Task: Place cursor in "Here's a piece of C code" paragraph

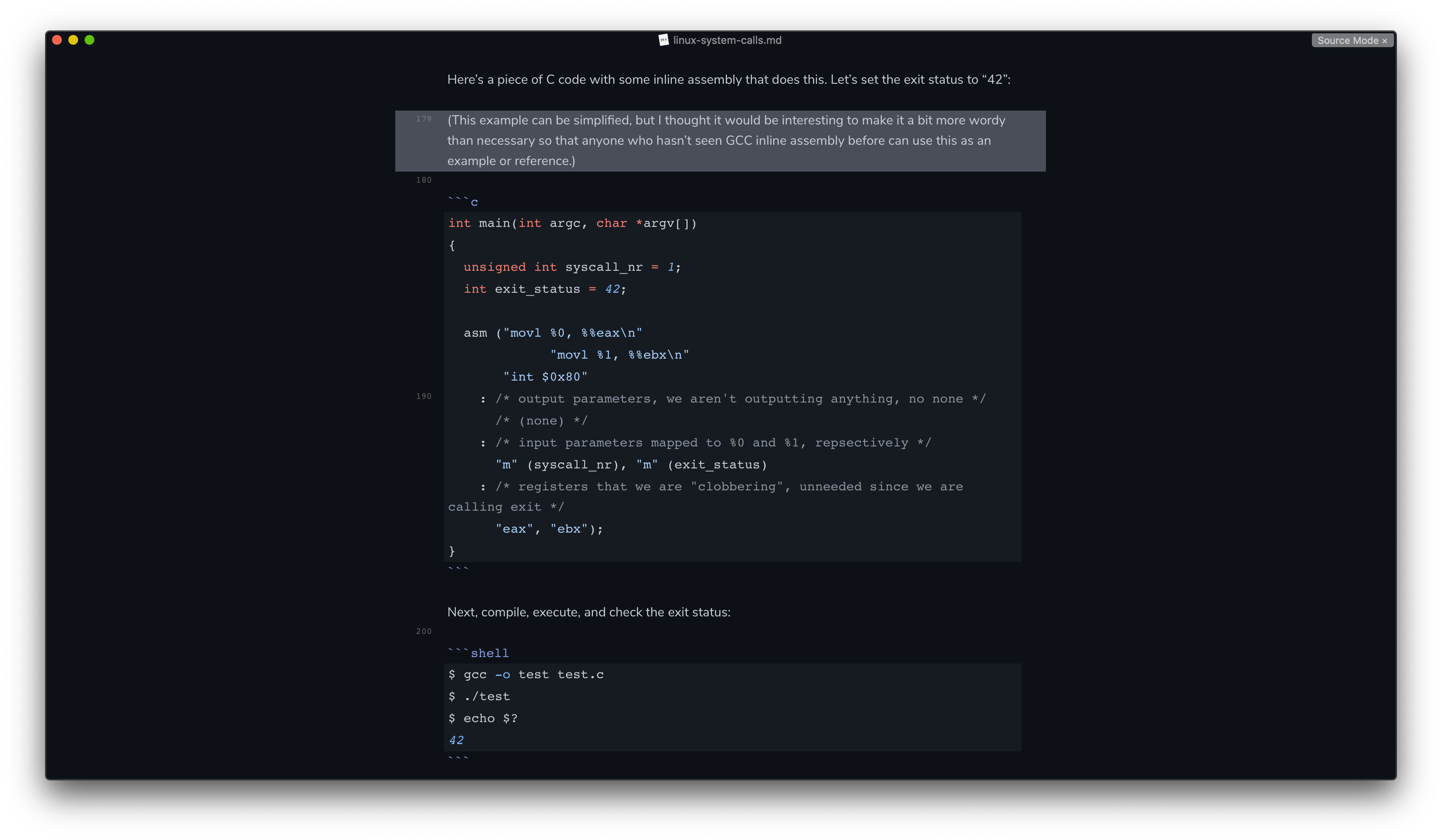Action: pyautogui.click(x=728, y=80)
